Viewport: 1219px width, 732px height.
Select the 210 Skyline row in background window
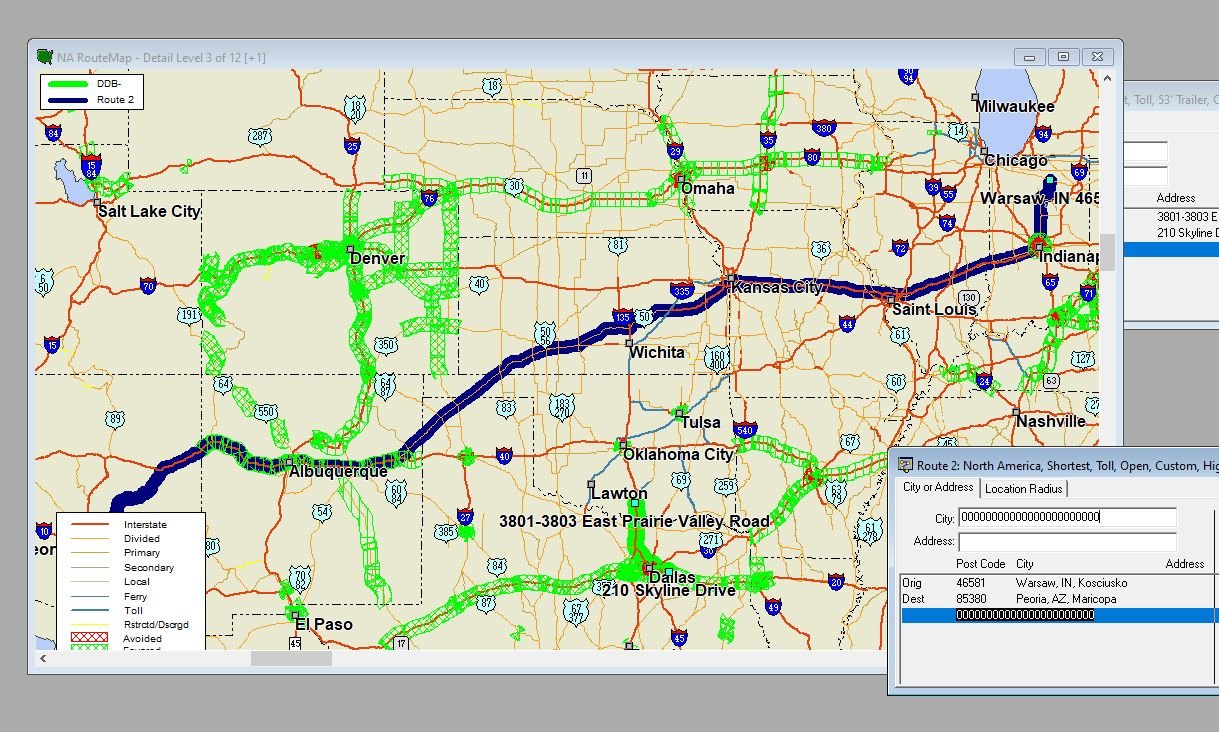click(x=1171, y=232)
